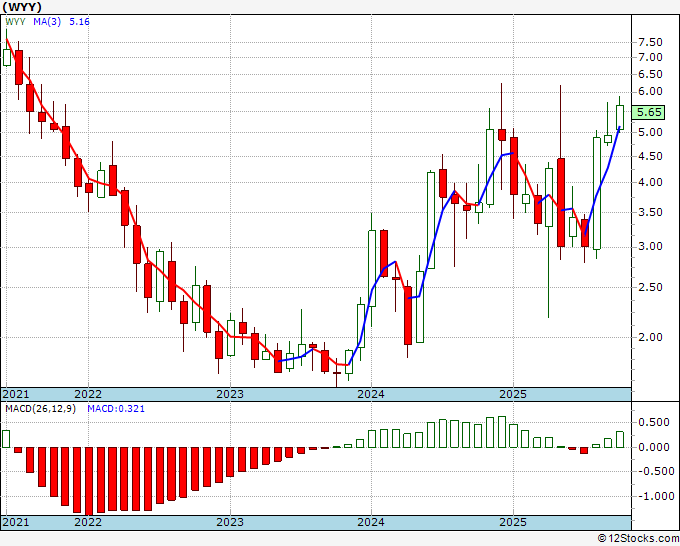Click the 4.50 price axis label
The image size is (680, 546).
point(650,157)
